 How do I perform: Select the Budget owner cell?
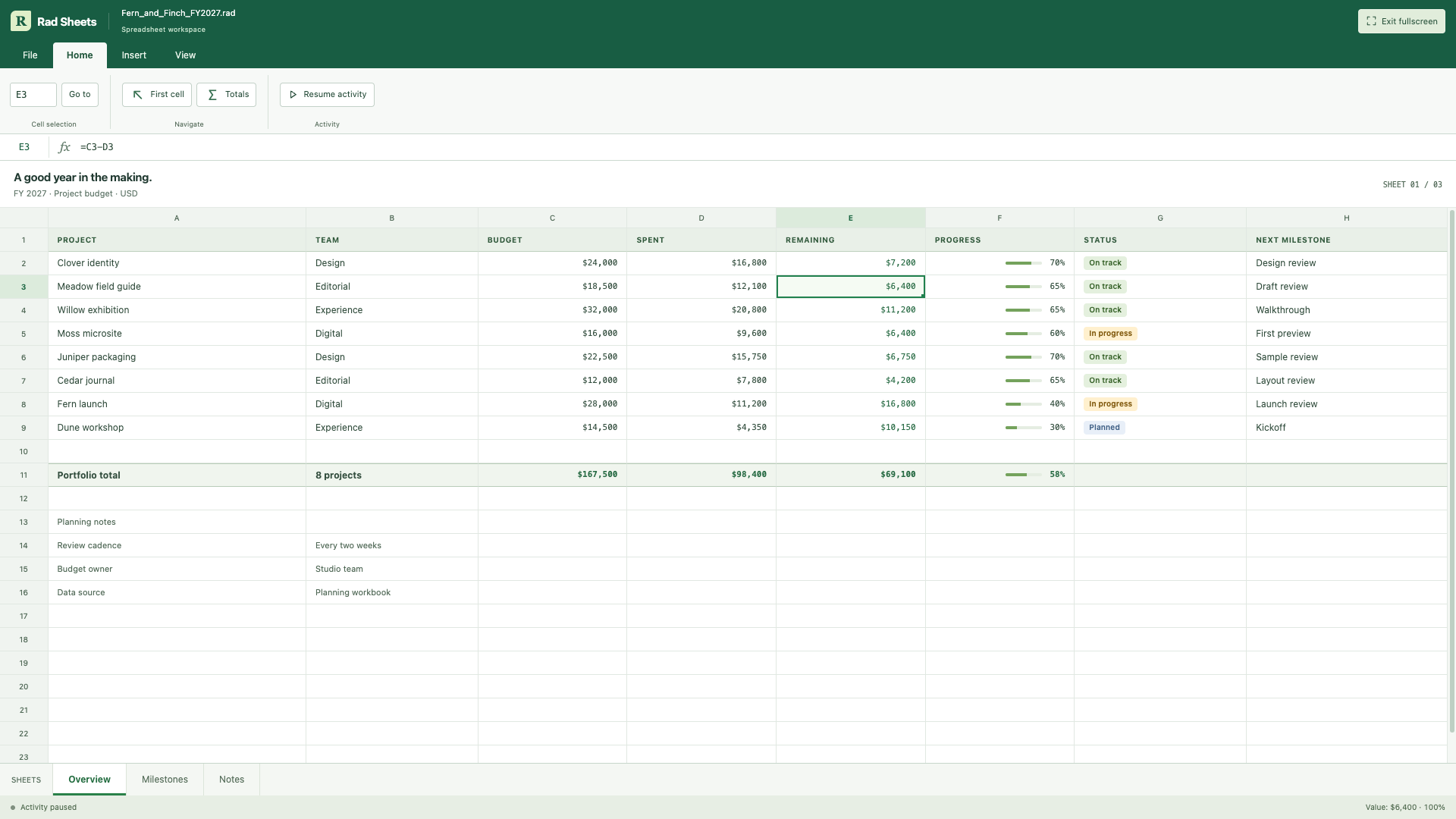pos(177,569)
